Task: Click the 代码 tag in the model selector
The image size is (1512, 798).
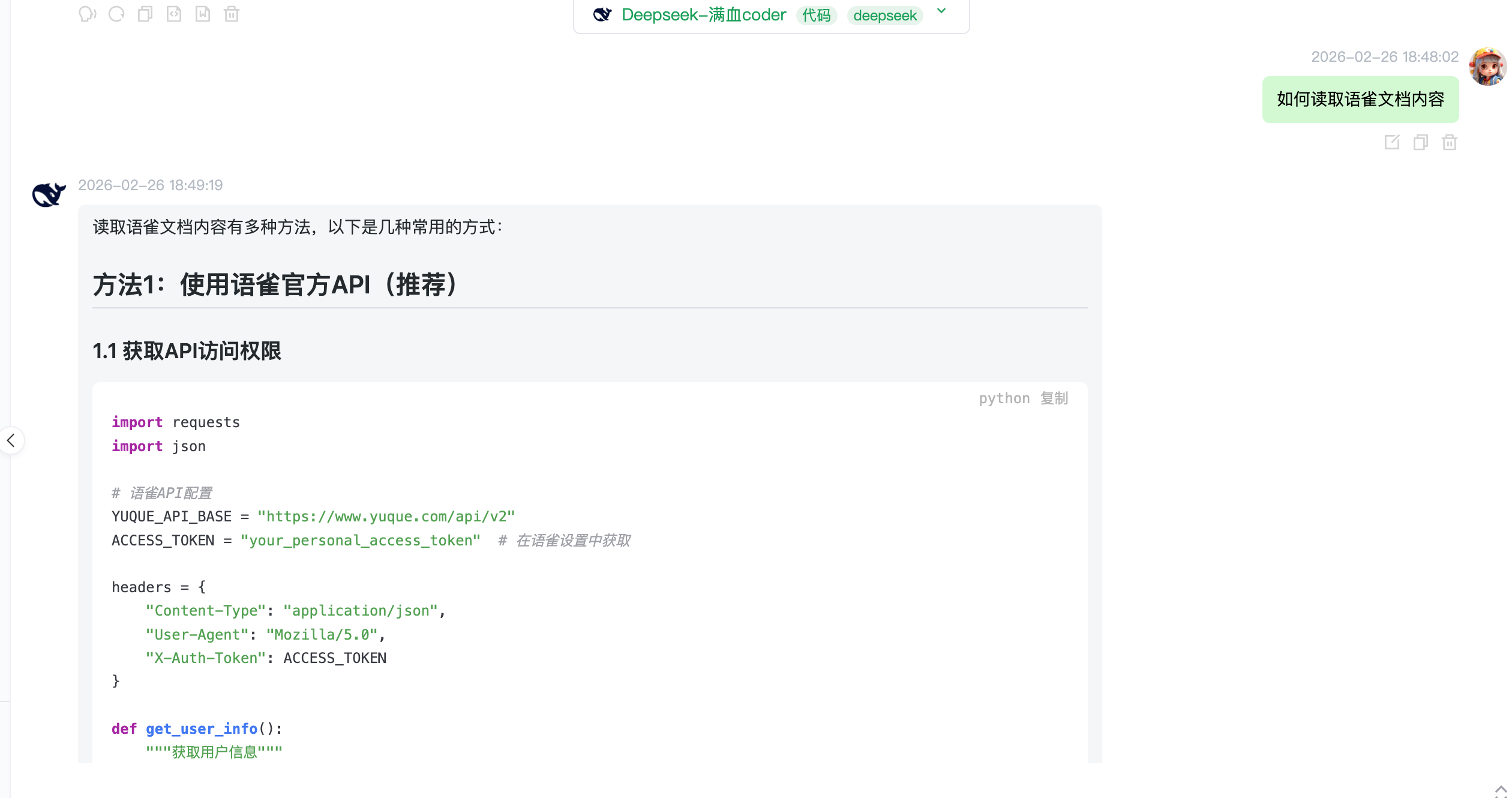Action: [x=816, y=16]
